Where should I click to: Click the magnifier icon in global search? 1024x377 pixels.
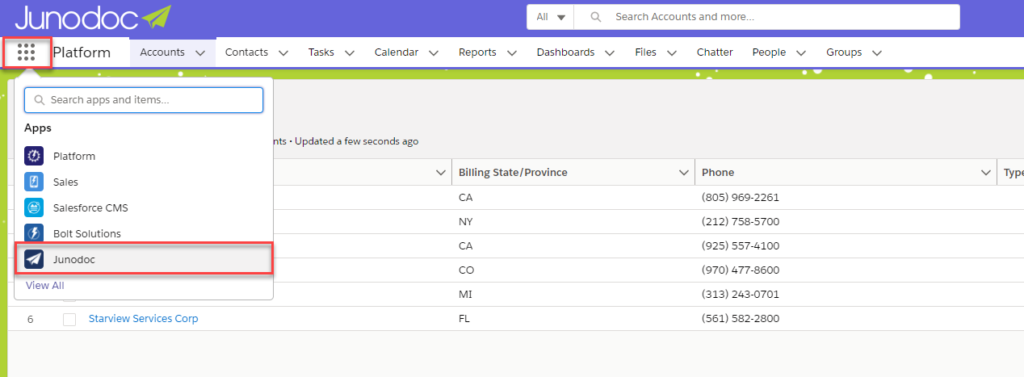[595, 17]
